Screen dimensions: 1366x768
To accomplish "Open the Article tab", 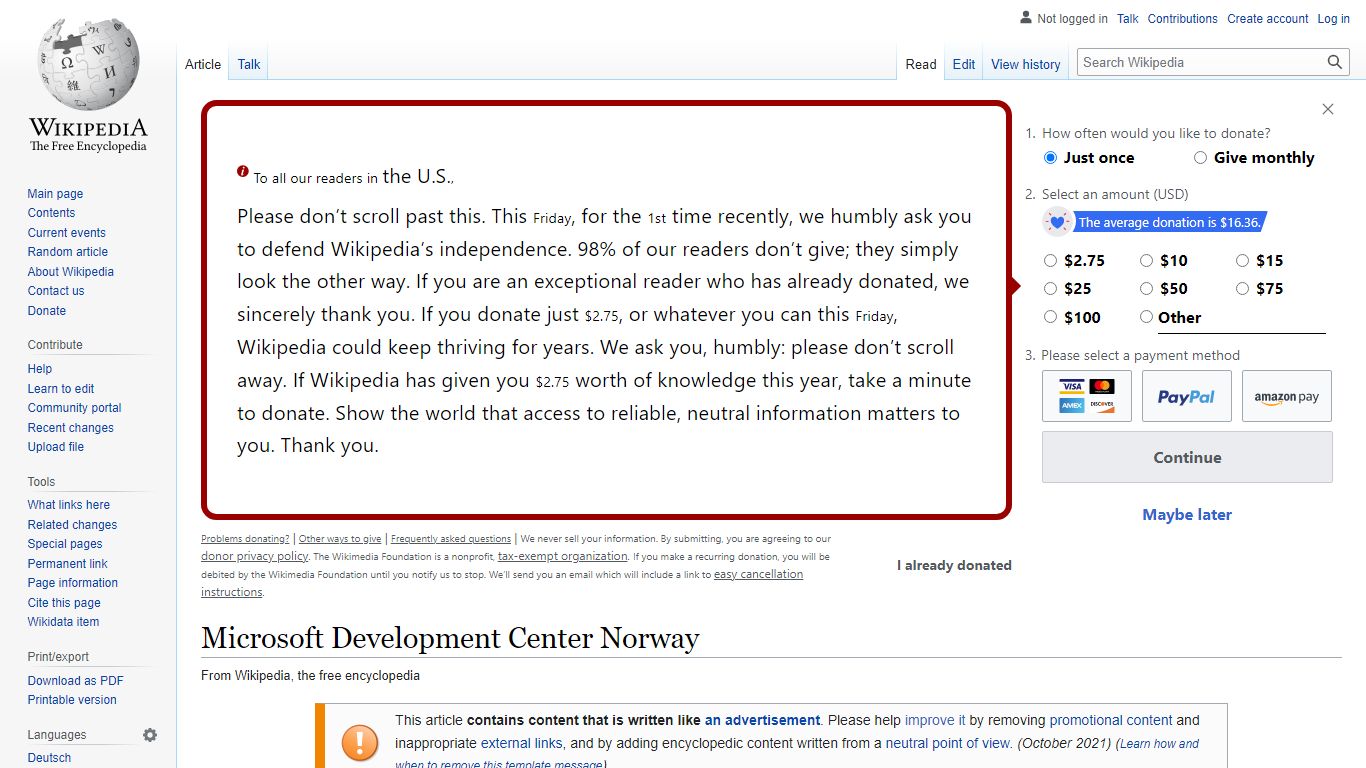I will [203, 64].
